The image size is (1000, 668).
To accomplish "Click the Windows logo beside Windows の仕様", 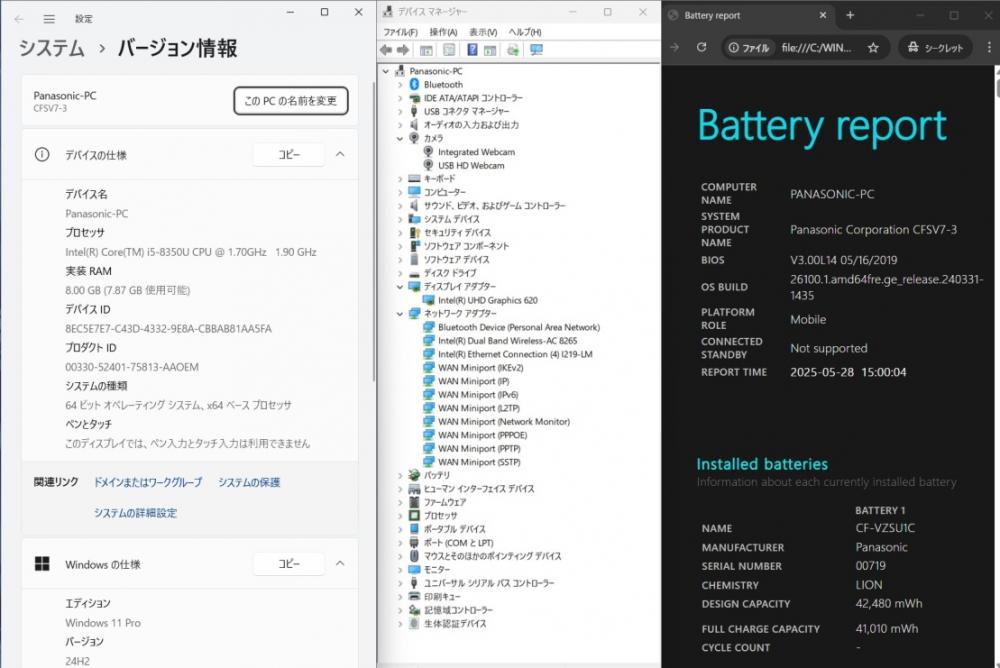I will click(x=42, y=564).
